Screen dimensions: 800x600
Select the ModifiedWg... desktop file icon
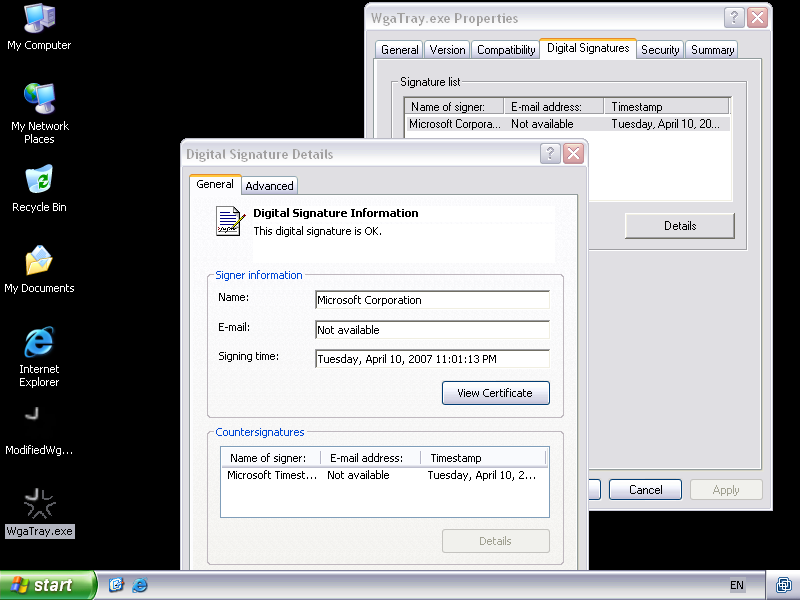click(x=39, y=432)
